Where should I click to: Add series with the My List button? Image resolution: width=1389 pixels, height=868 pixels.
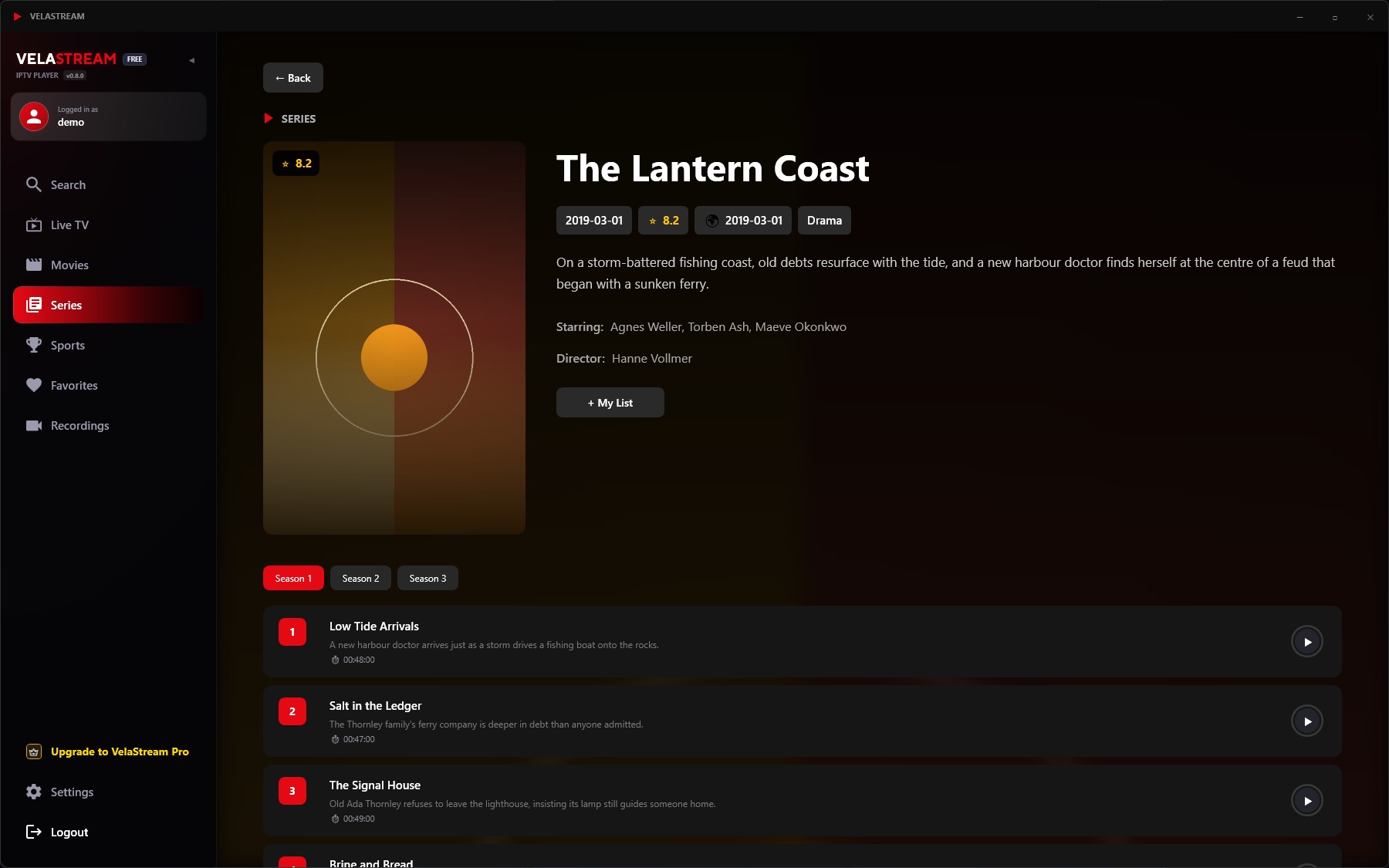(x=610, y=403)
